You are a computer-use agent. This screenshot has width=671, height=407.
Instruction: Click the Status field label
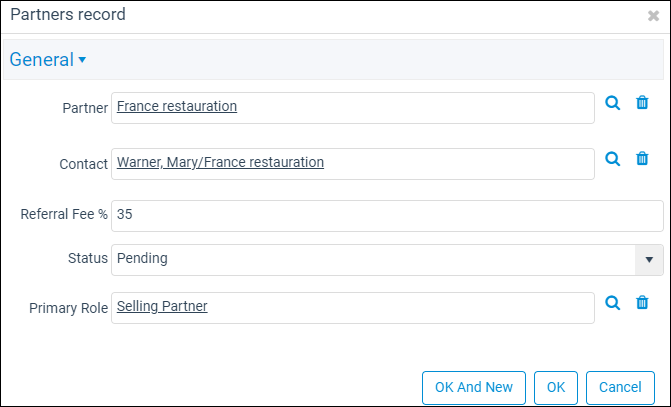88,258
